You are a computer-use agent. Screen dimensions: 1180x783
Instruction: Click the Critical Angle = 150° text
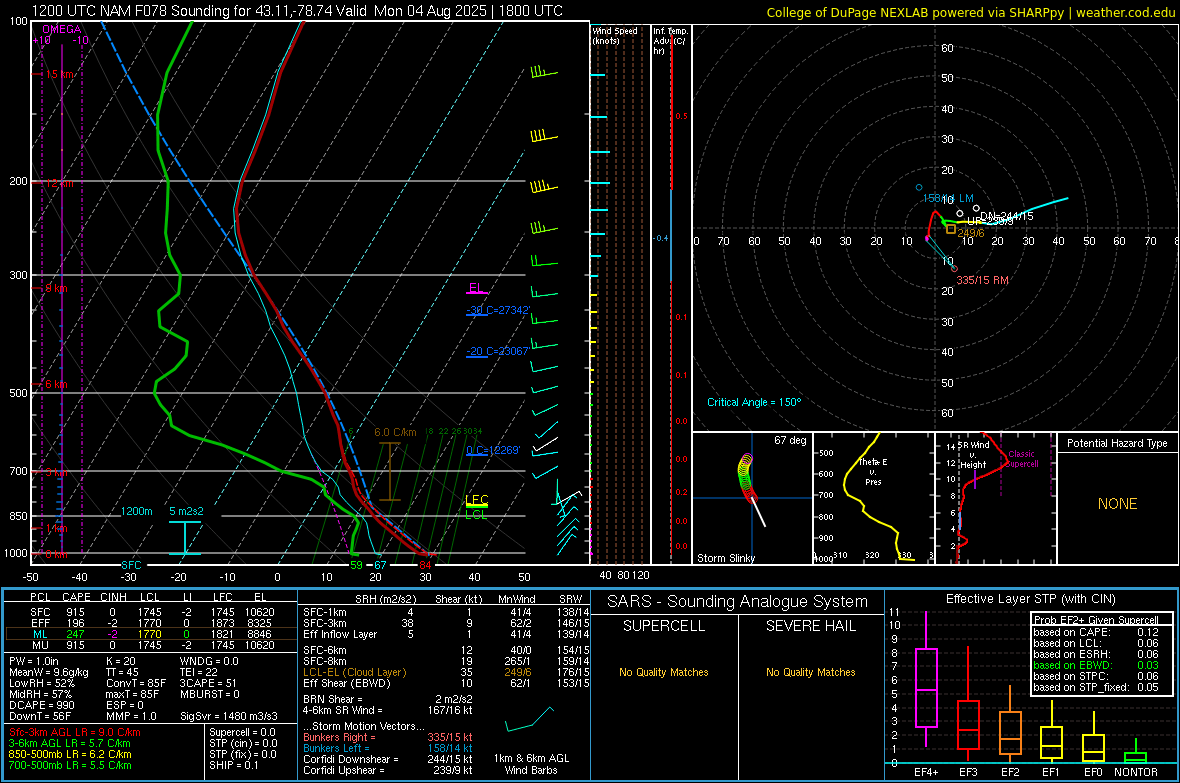click(754, 402)
